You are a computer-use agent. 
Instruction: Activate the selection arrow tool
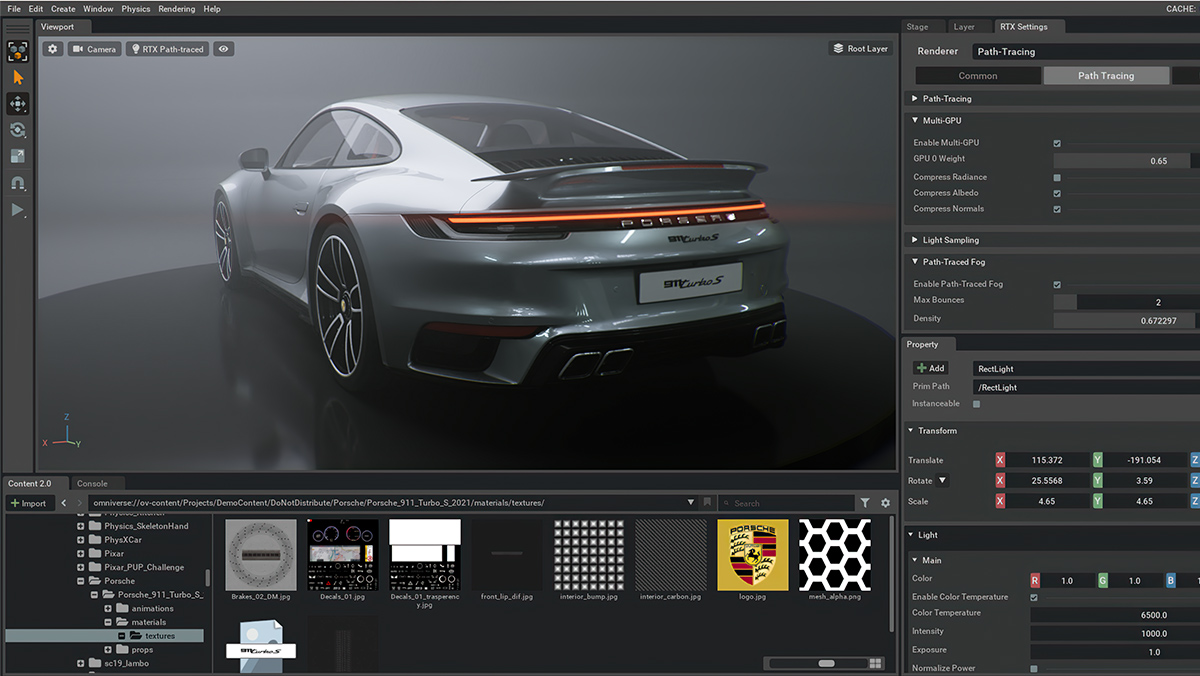17,75
